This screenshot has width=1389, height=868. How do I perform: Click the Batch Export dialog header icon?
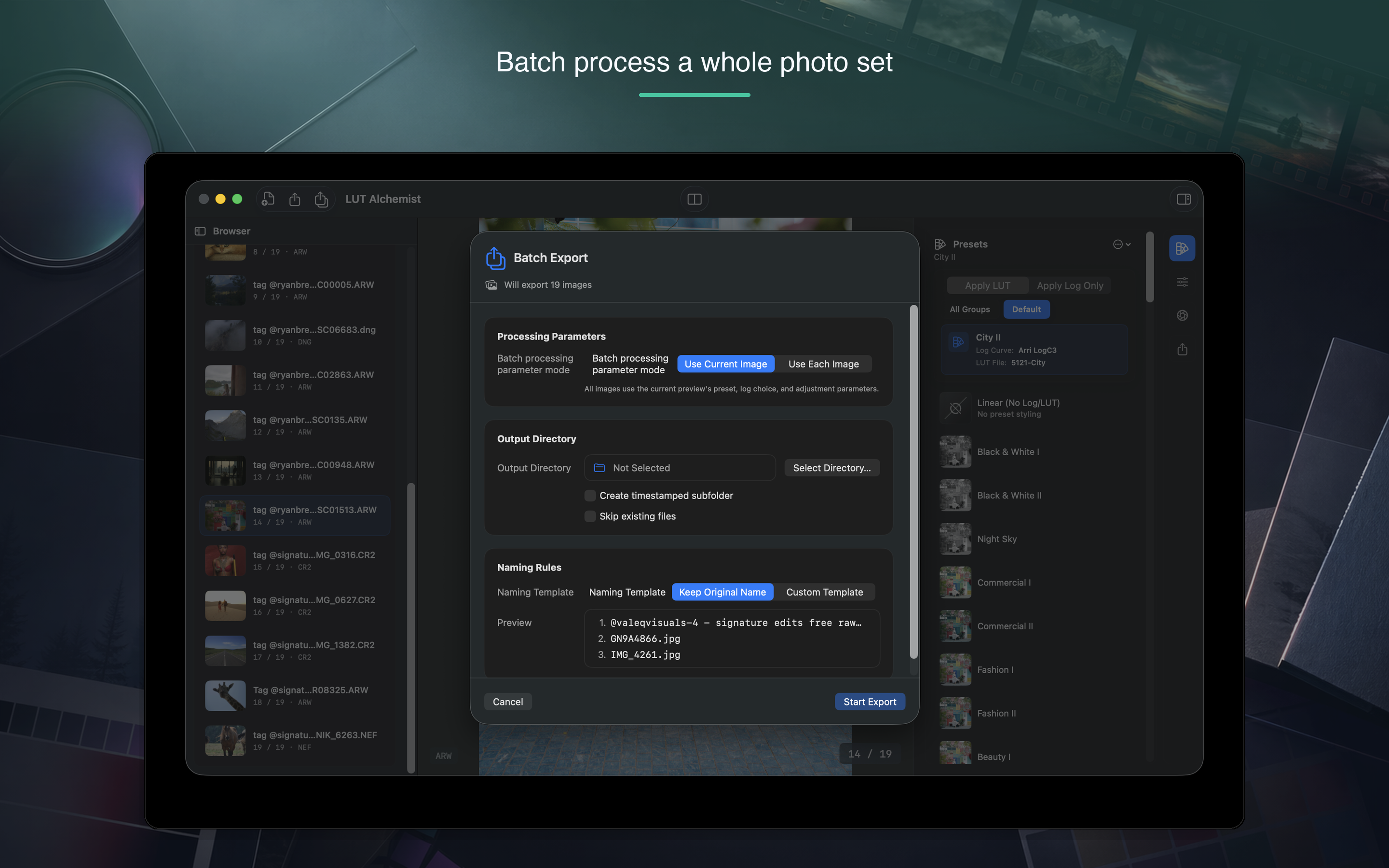coord(495,258)
